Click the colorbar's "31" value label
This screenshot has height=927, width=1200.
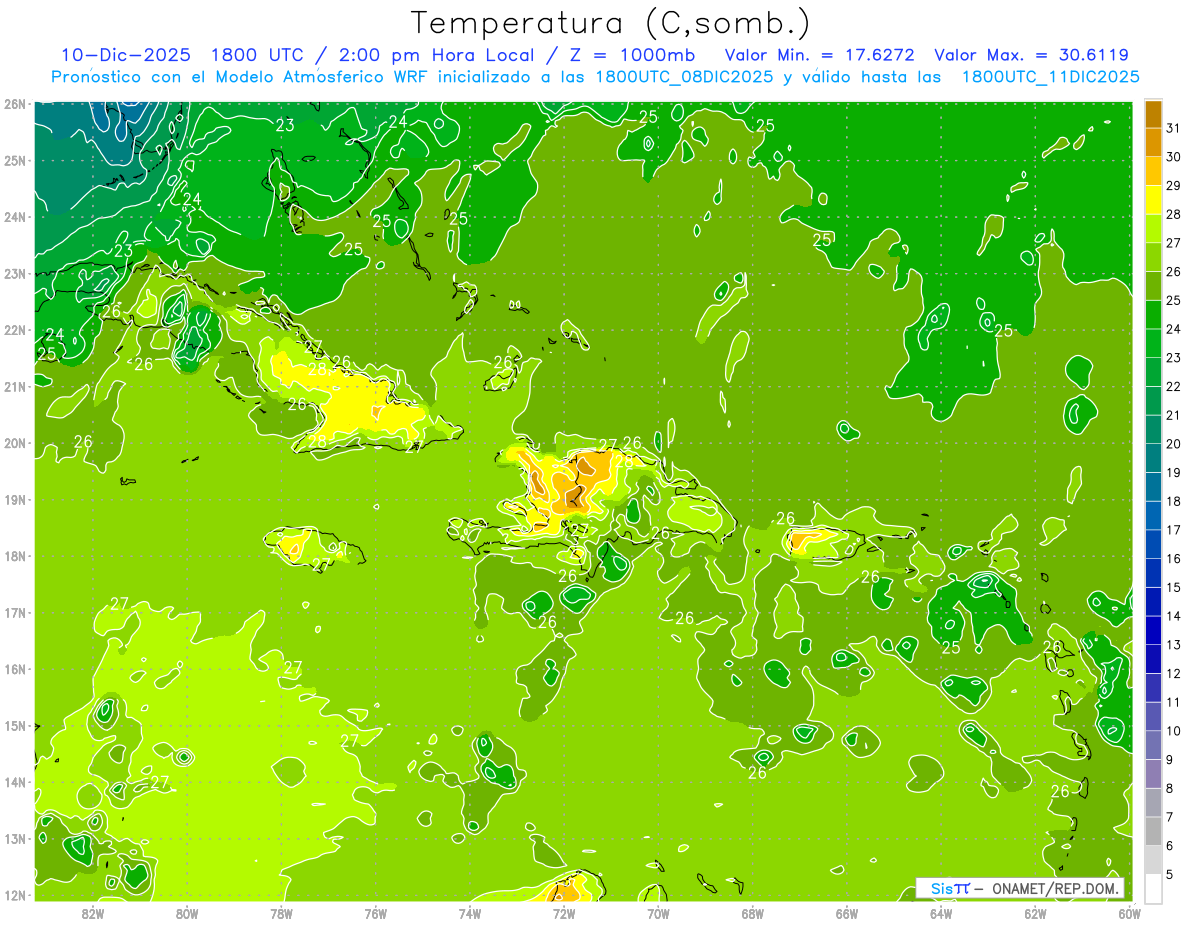(1174, 129)
